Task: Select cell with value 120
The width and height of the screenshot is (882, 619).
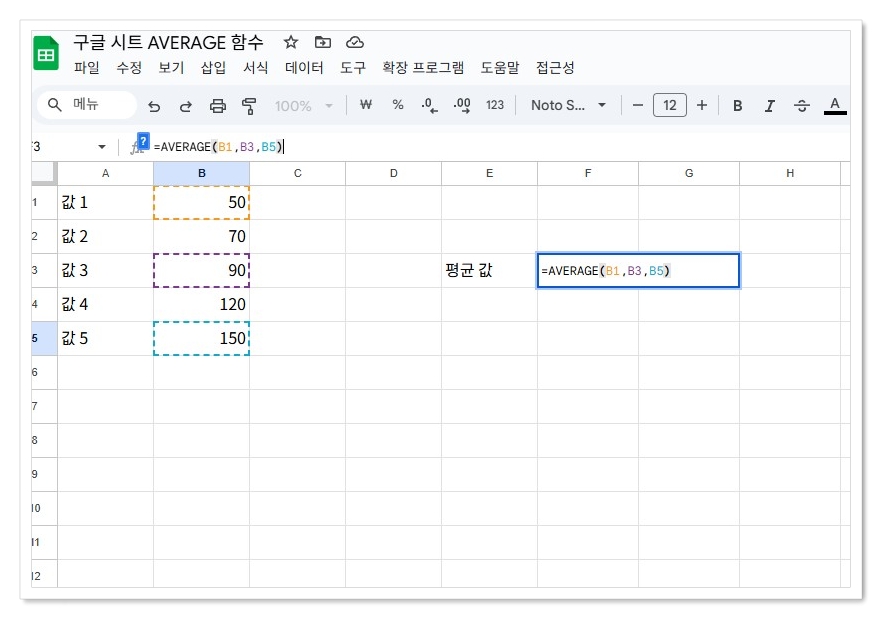Action: tap(201, 304)
